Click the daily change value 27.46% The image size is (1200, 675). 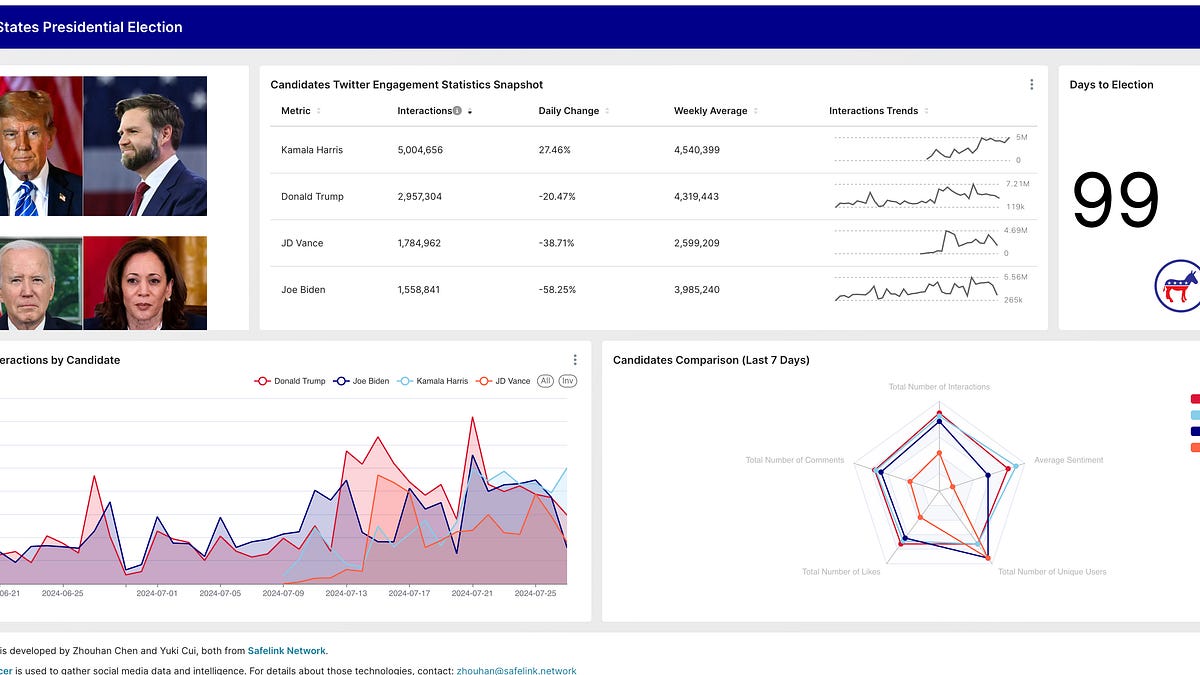coord(554,150)
